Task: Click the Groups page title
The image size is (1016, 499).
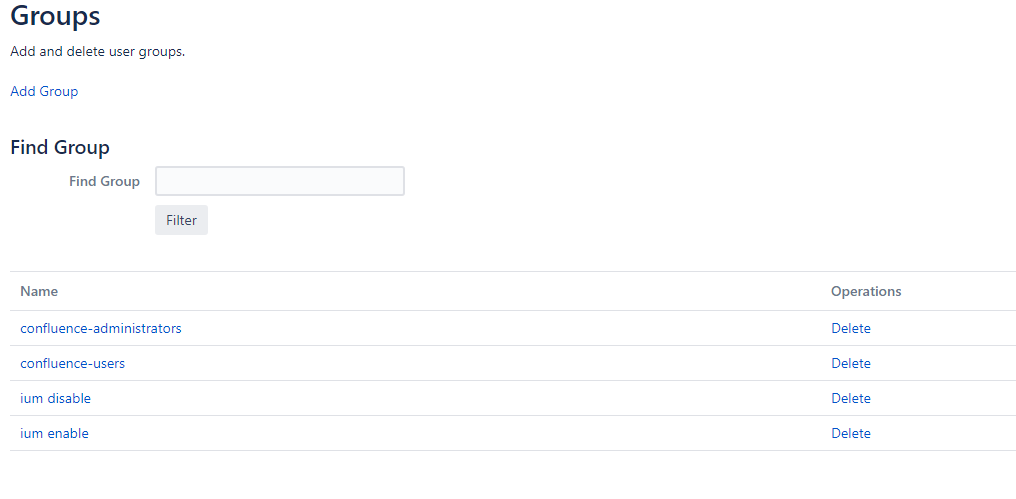Action: [x=55, y=17]
